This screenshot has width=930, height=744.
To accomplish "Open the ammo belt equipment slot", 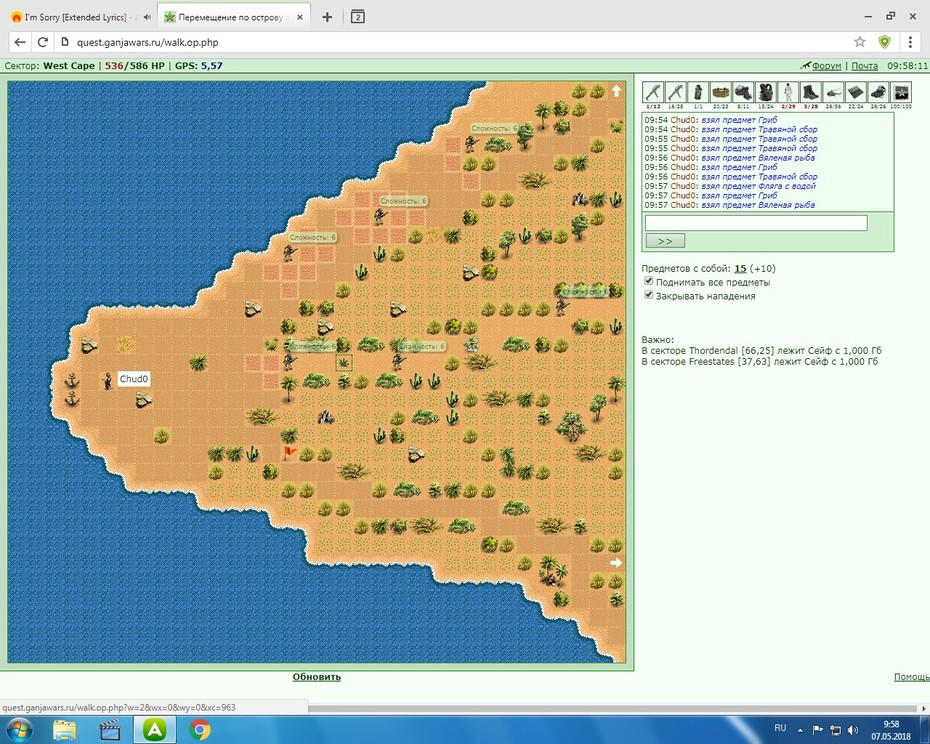I will (721, 93).
